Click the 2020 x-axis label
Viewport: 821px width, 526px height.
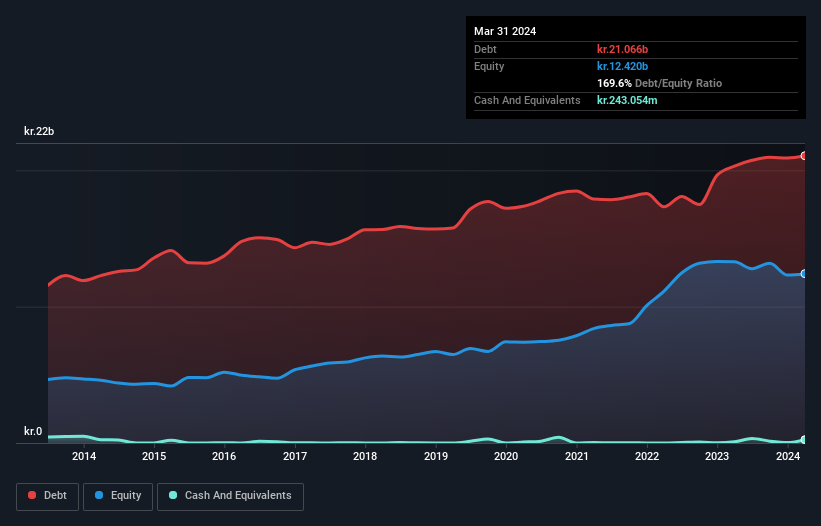pos(506,456)
